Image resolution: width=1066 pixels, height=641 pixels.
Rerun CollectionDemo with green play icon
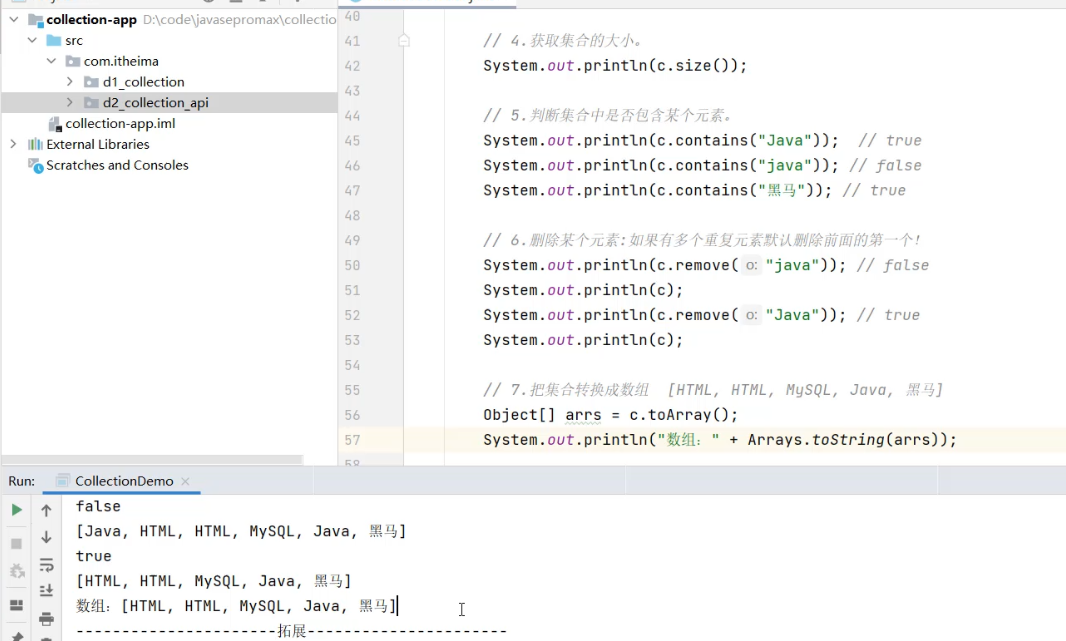(16, 510)
